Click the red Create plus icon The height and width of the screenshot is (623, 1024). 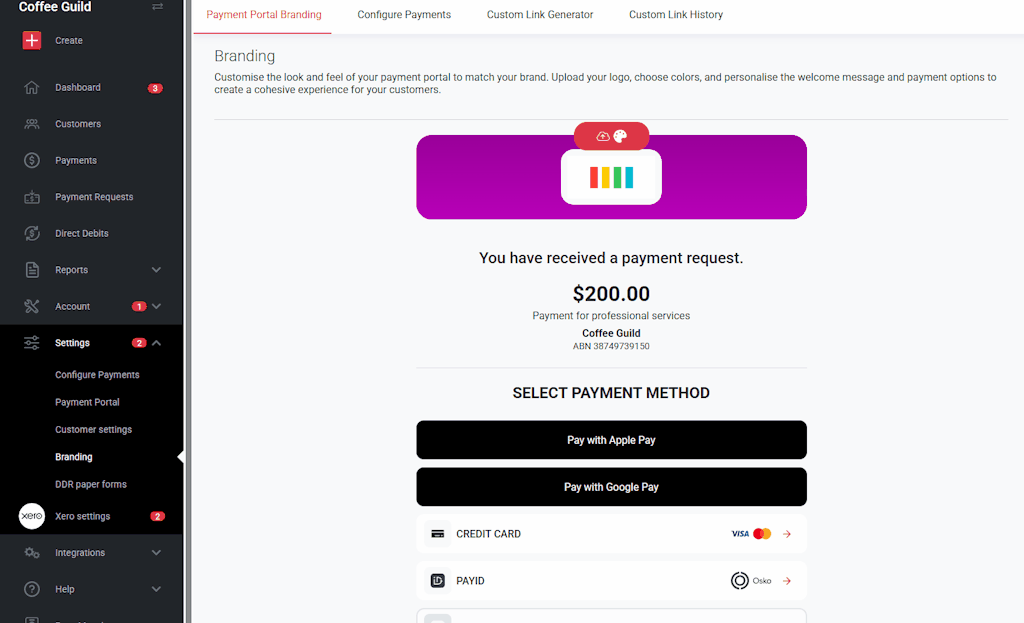point(32,41)
